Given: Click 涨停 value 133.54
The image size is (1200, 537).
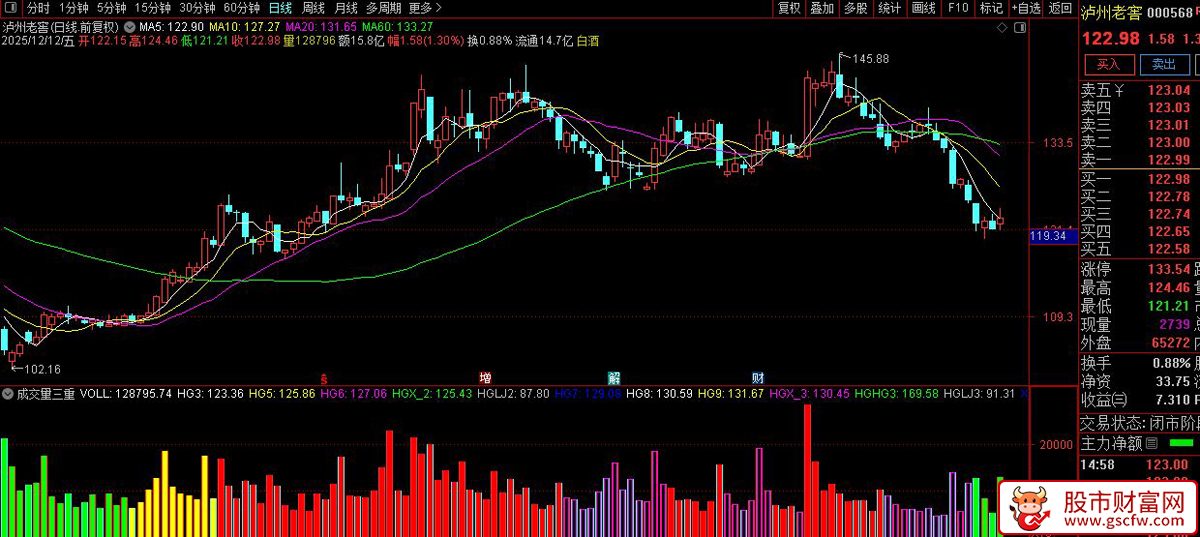Looking at the screenshot, I should click(x=1168, y=269).
